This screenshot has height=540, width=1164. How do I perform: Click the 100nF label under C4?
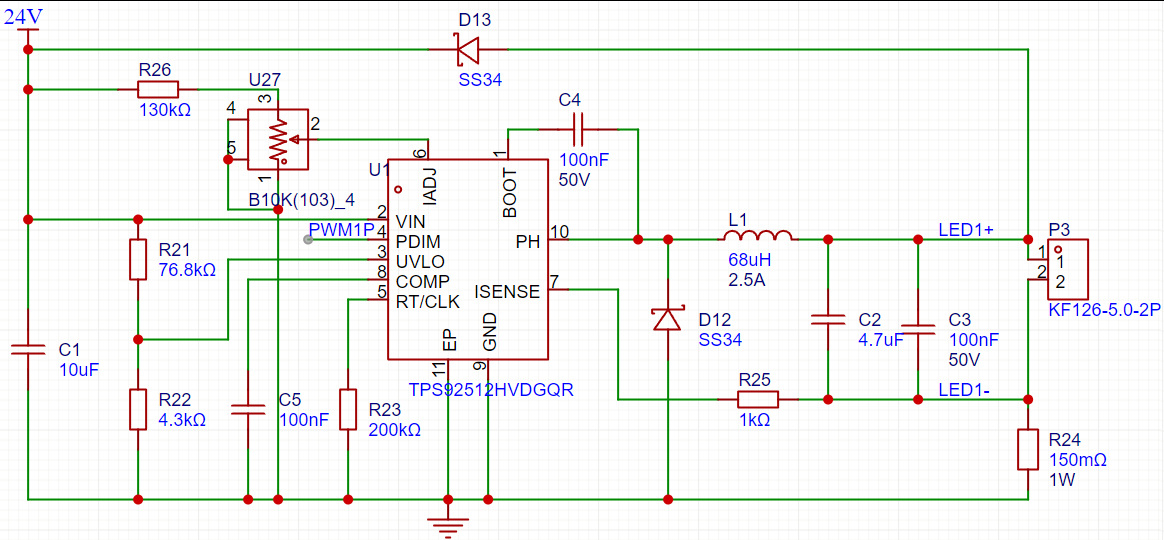point(583,161)
